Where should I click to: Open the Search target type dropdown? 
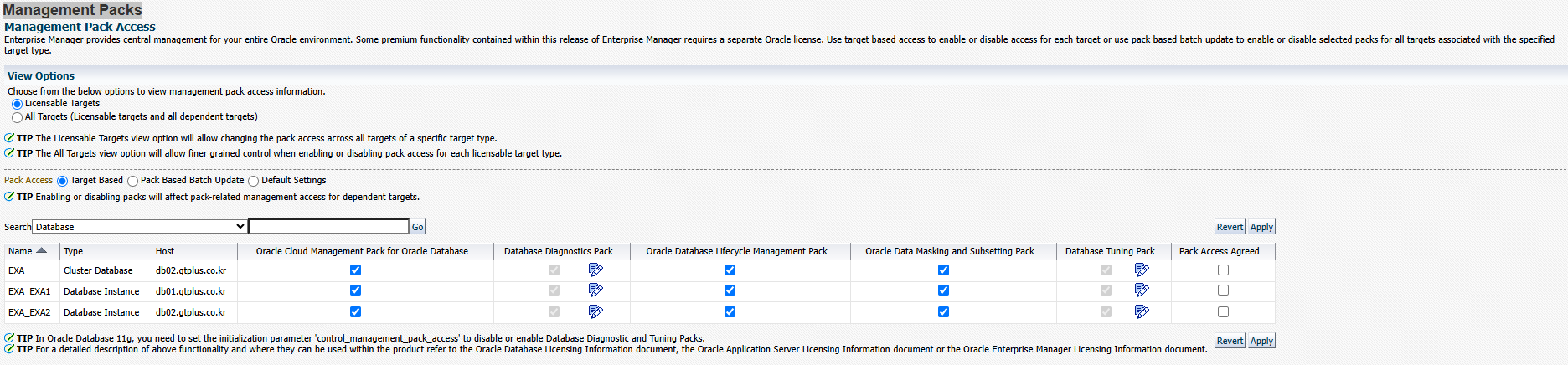click(x=139, y=227)
